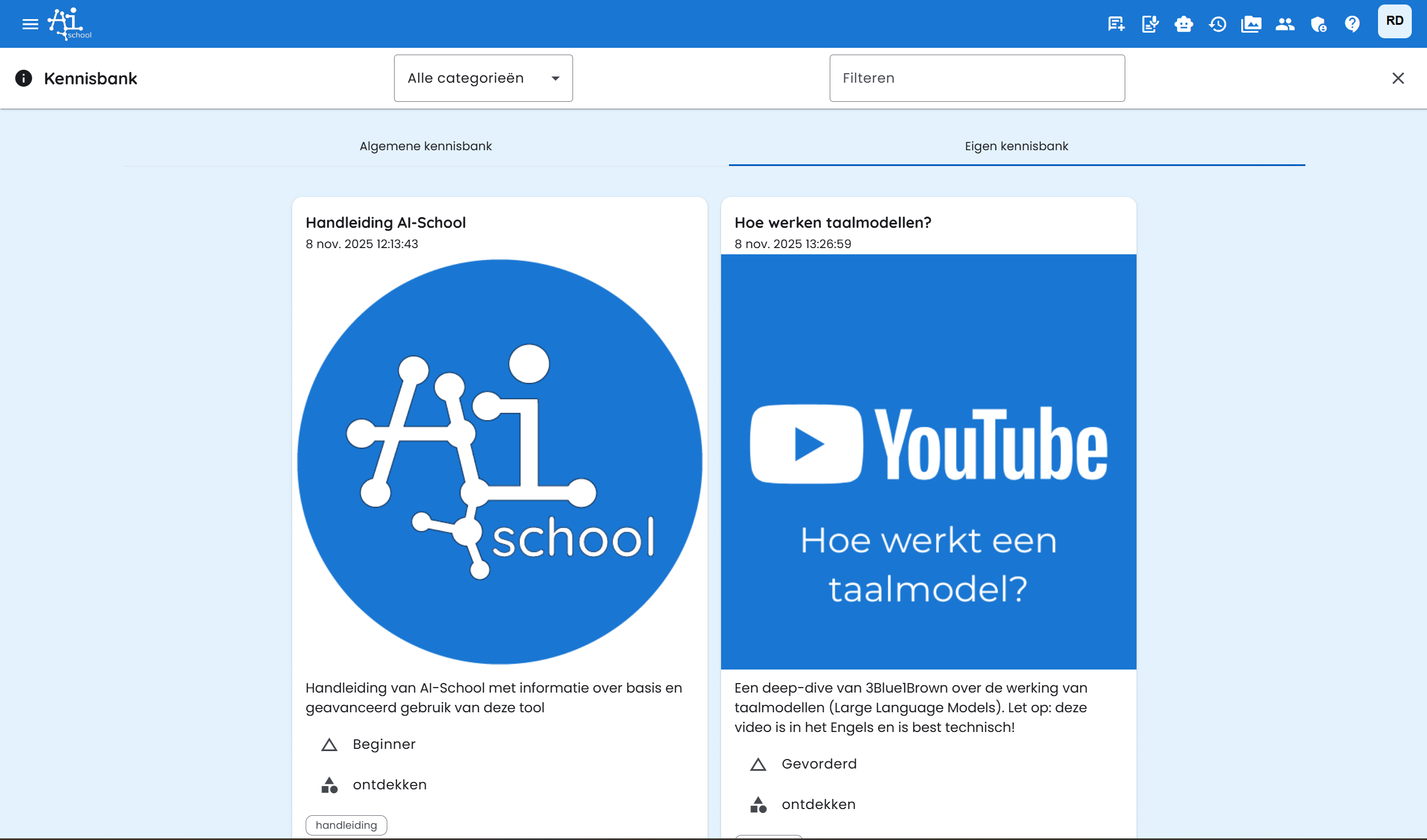
Task: Open help via the question mark icon
Action: point(1352,24)
